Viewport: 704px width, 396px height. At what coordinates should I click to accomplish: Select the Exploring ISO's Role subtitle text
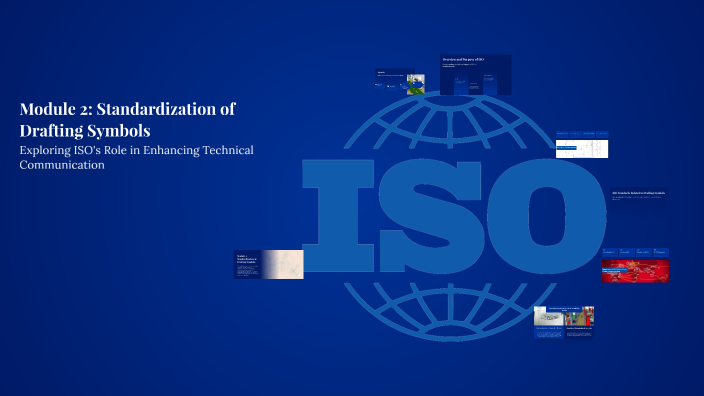[136, 157]
